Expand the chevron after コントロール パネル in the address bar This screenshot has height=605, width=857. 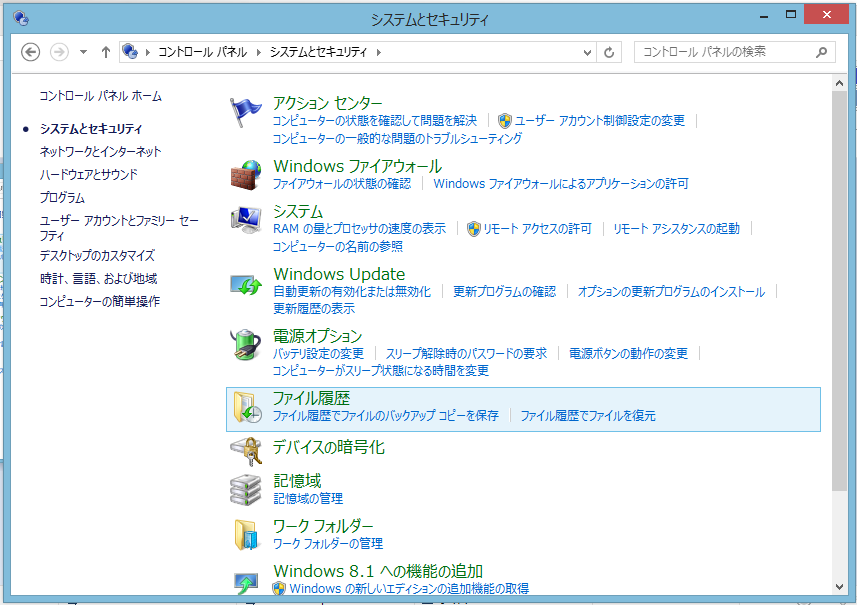click(258, 52)
